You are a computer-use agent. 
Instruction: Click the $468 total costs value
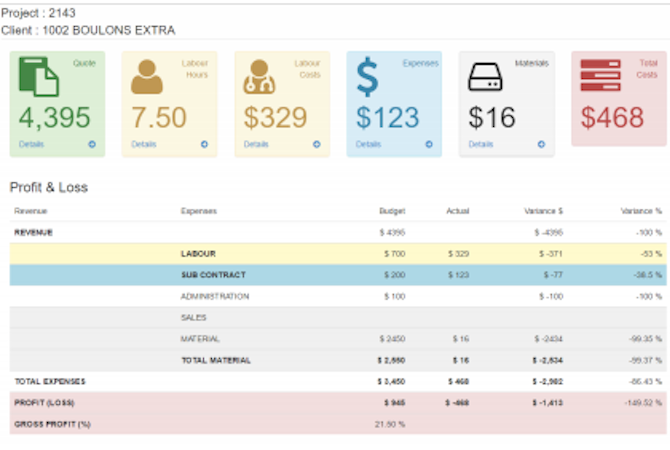click(x=612, y=118)
